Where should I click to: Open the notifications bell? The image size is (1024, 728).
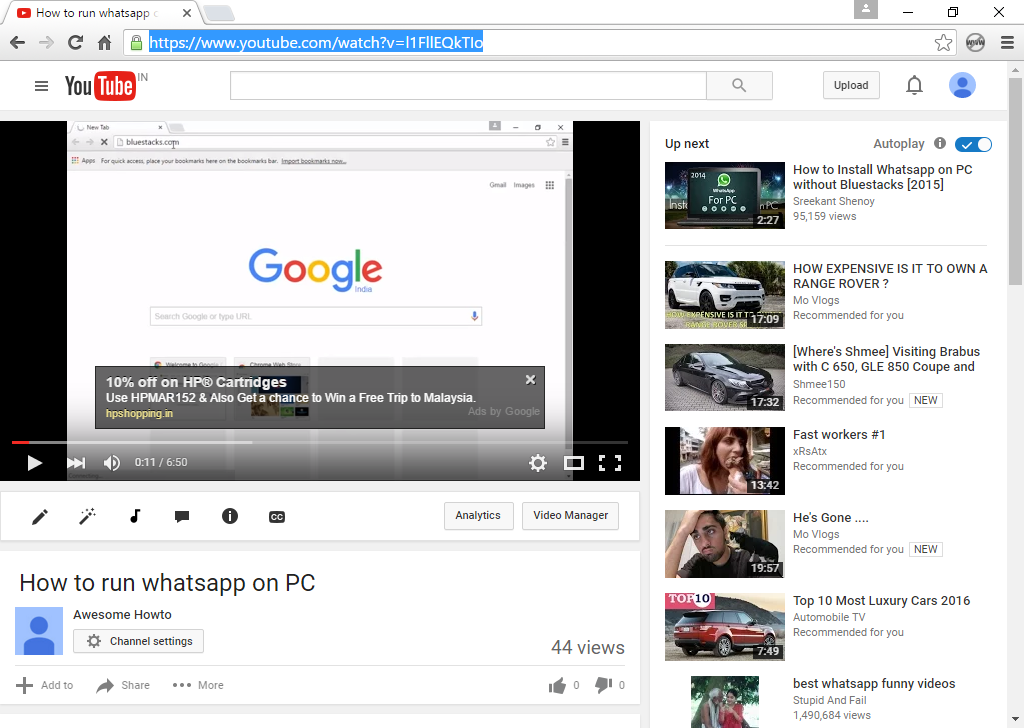914,86
